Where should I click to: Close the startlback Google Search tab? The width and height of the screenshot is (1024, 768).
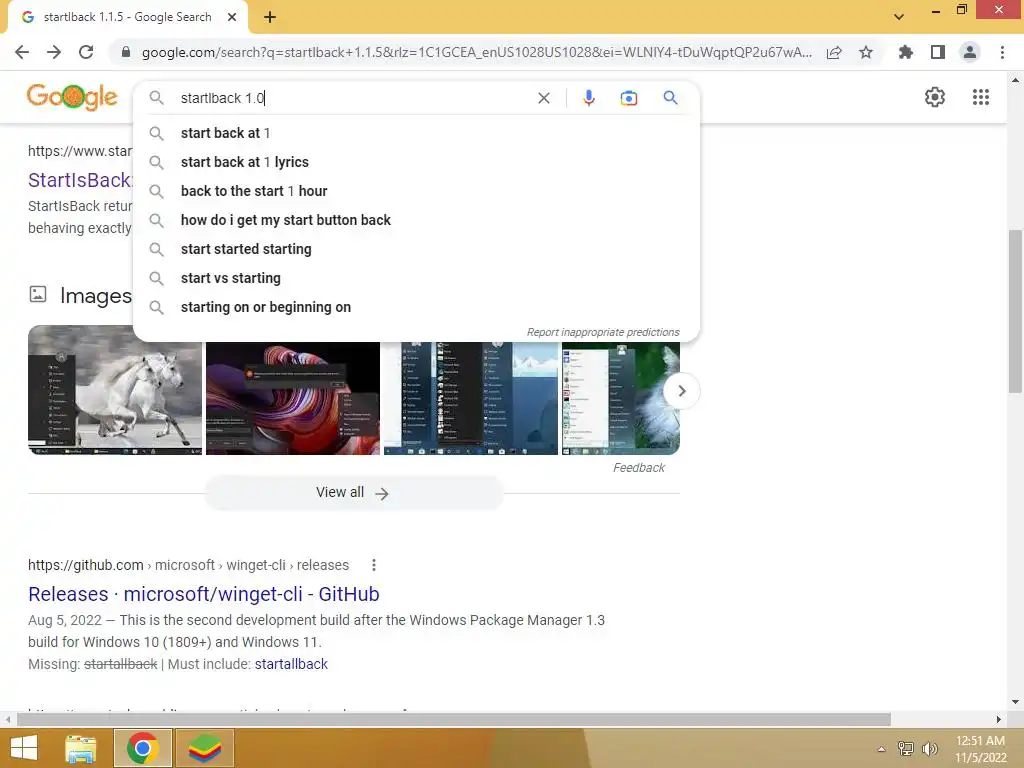coord(232,18)
